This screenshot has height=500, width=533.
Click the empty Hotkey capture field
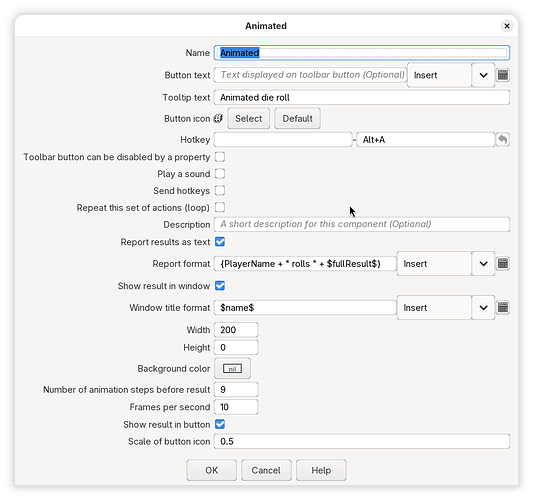click(283, 140)
